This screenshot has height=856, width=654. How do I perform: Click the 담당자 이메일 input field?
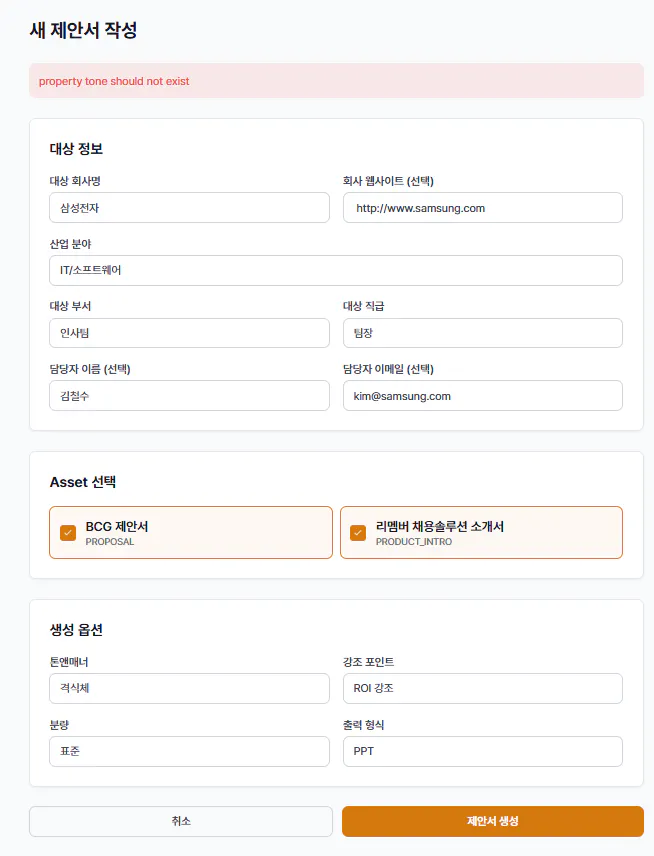click(x=482, y=395)
